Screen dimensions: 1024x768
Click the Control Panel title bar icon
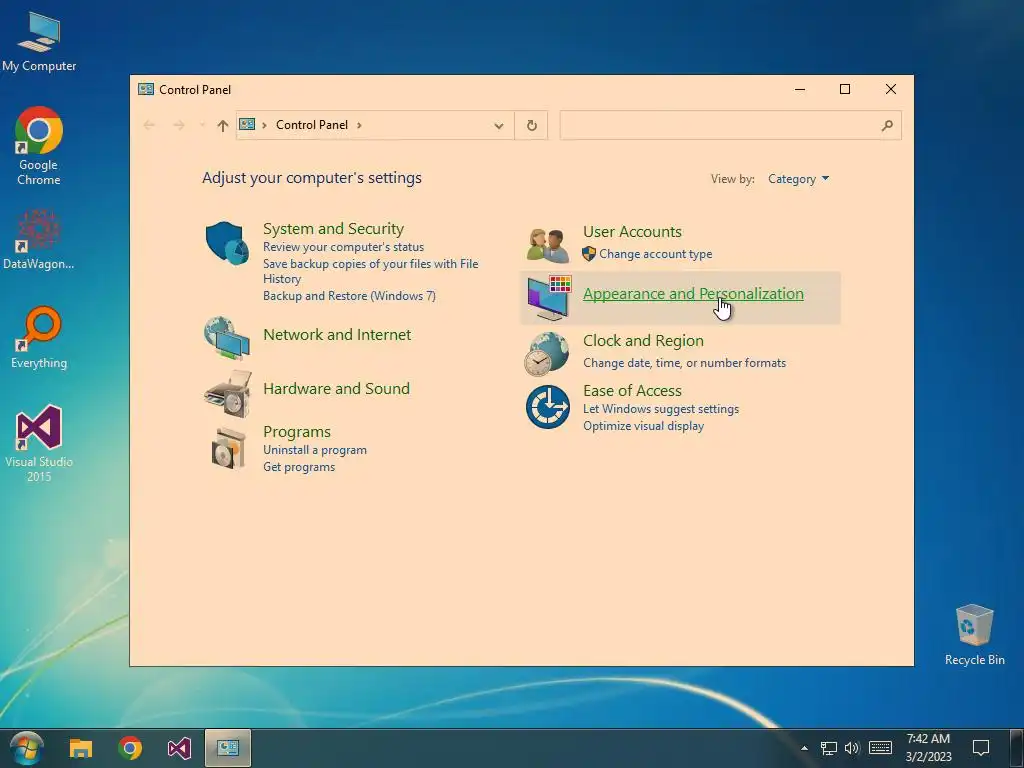click(146, 89)
